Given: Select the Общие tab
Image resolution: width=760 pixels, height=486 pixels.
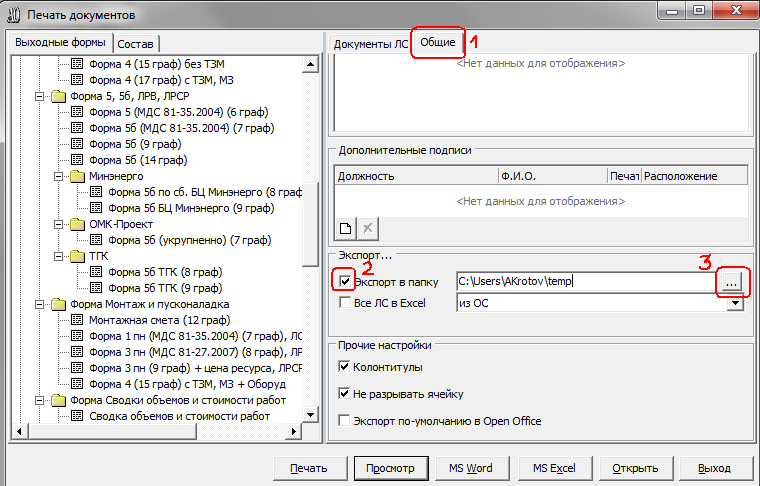Looking at the screenshot, I should tap(438, 43).
